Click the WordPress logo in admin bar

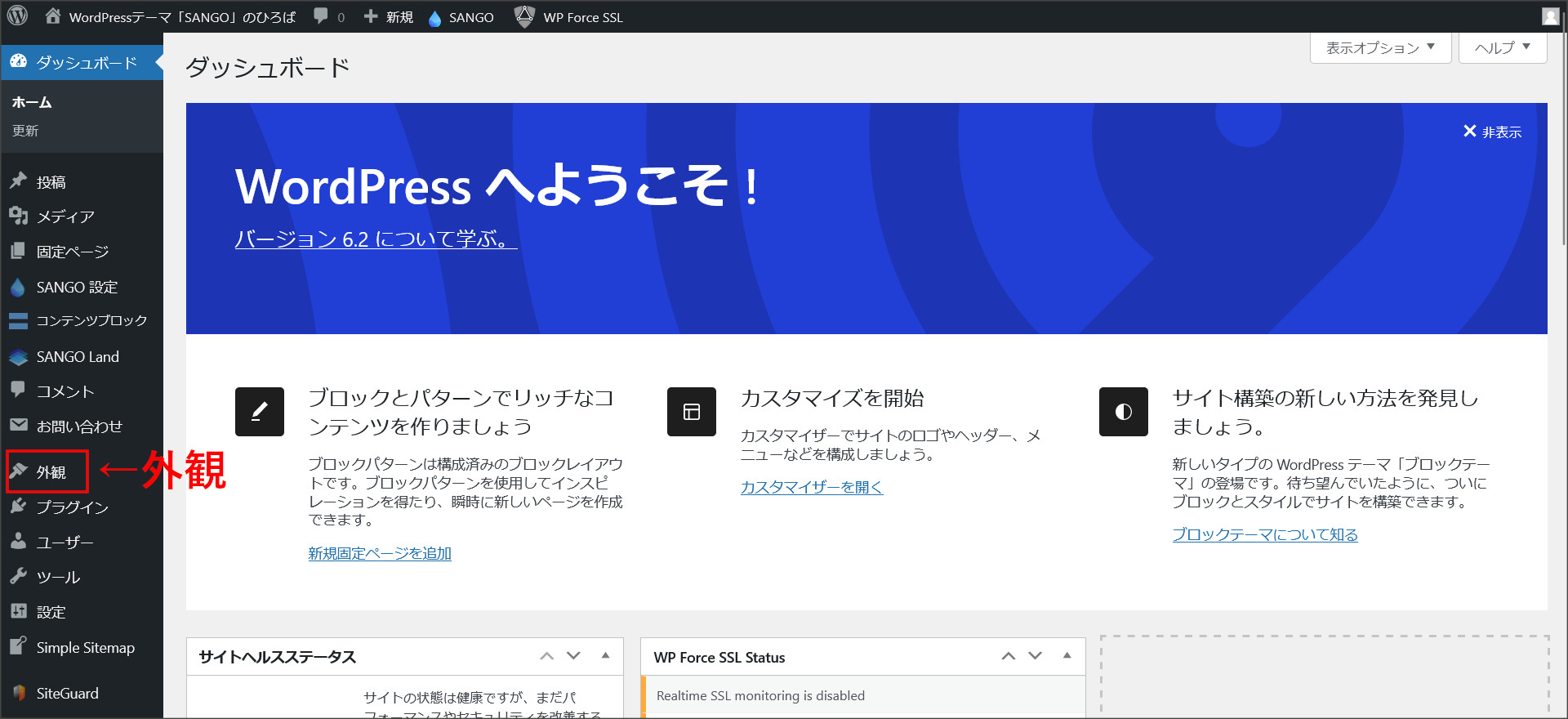18,16
